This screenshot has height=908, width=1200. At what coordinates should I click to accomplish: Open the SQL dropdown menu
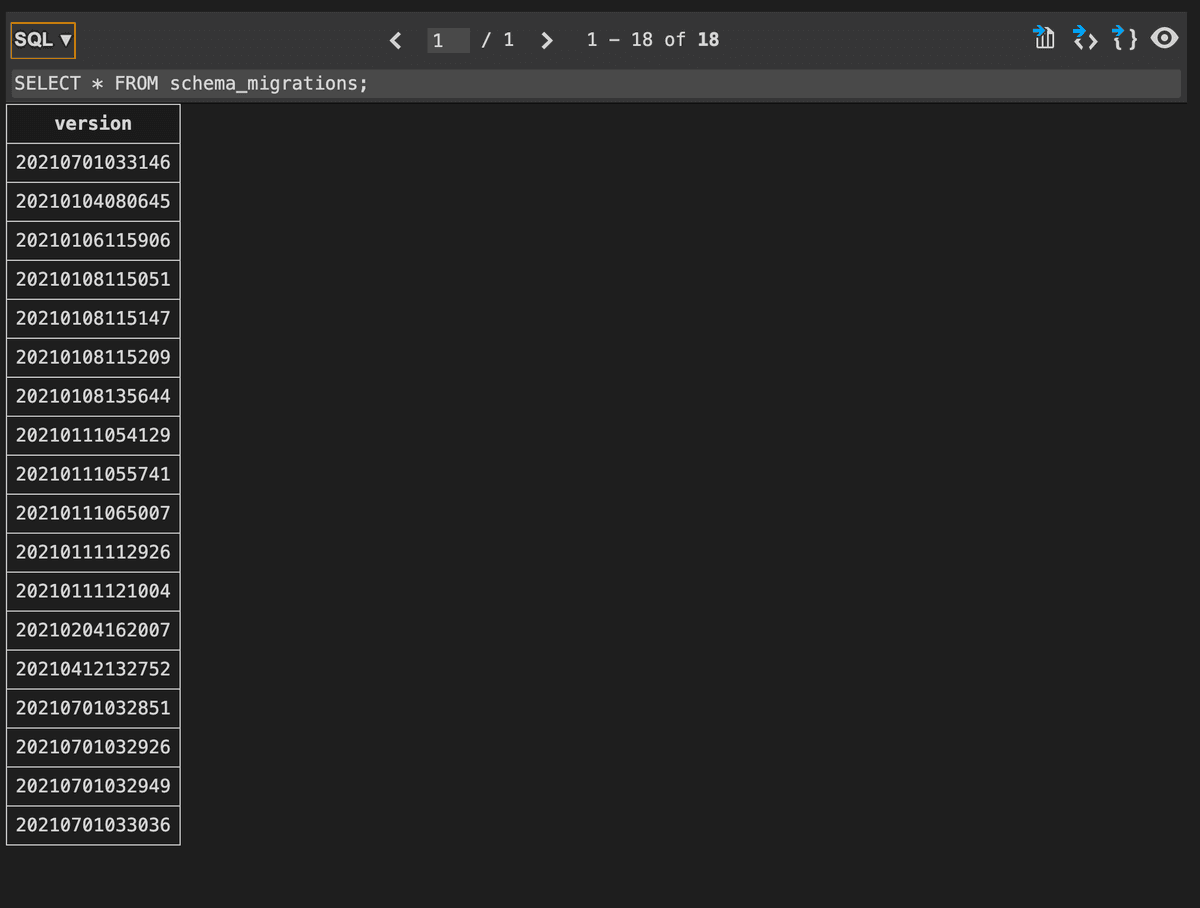[43, 41]
